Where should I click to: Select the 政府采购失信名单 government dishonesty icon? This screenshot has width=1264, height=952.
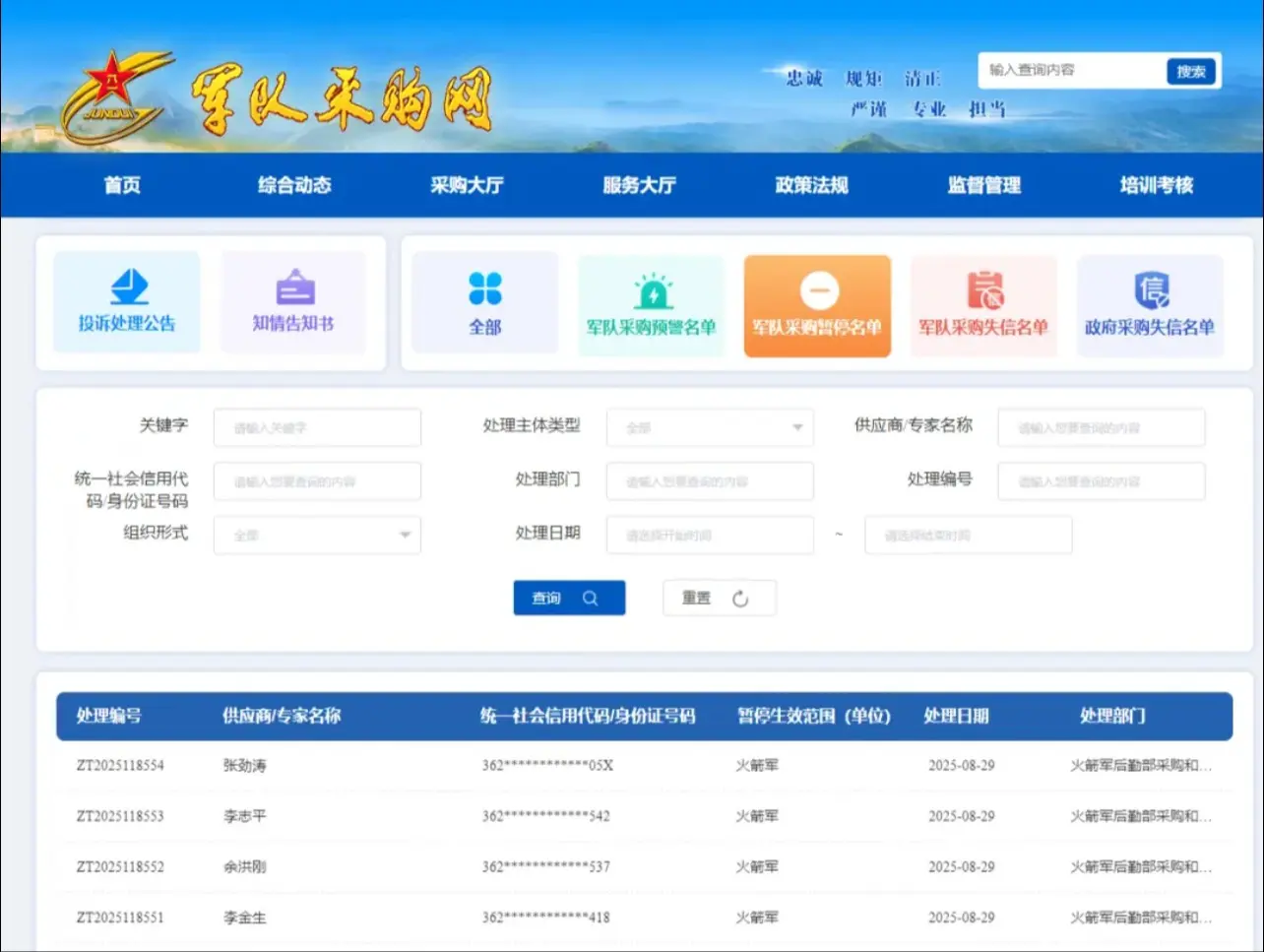(x=1149, y=302)
